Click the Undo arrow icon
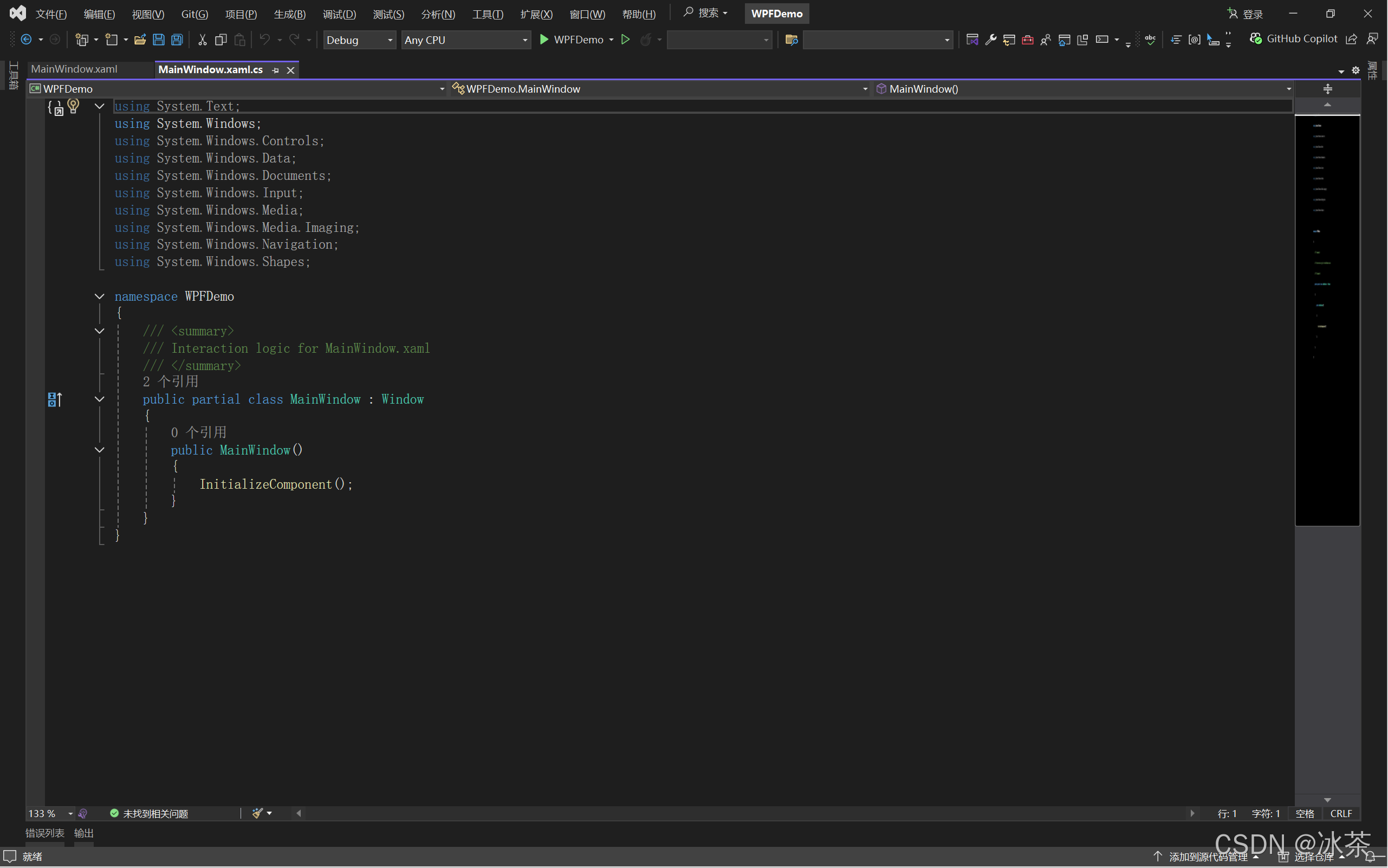This screenshot has width=1388, height=868. 264,40
